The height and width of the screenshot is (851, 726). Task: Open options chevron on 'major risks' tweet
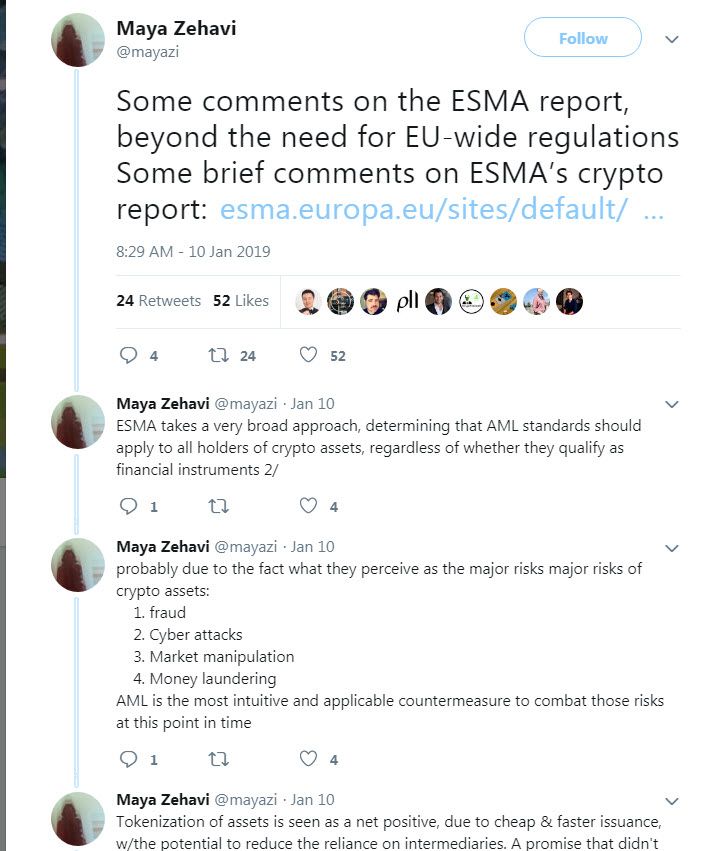(672, 548)
